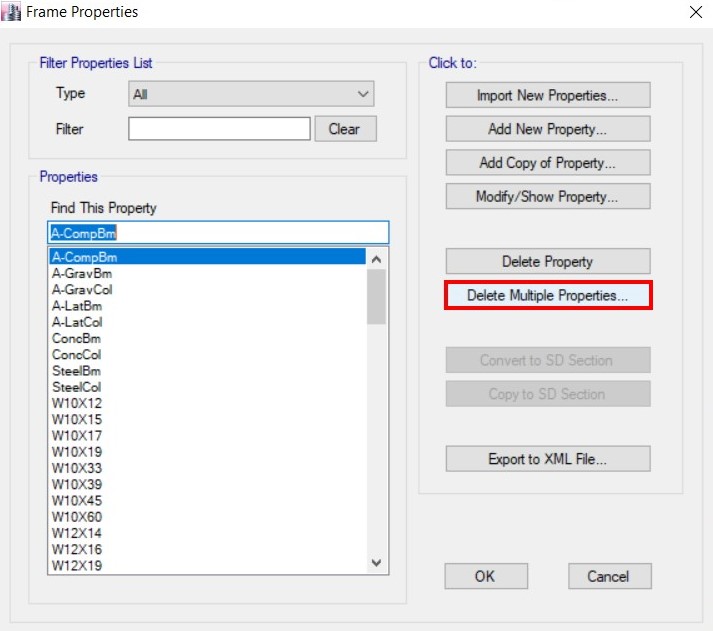
Task: Click Import New Properties button
Action: pos(548,95)
